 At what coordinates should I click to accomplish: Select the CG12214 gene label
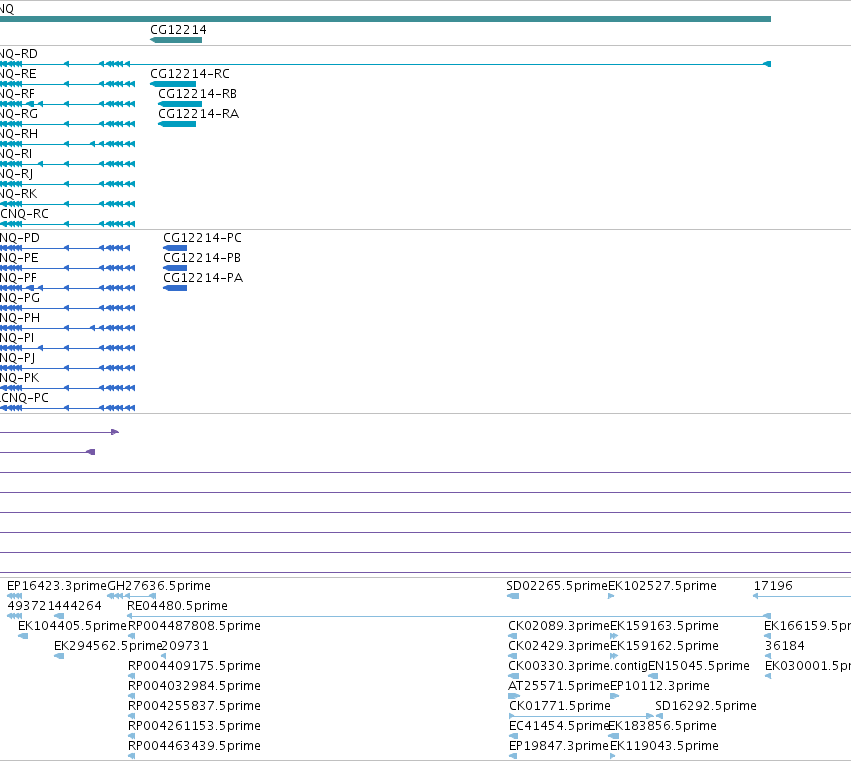click(178, 30)
